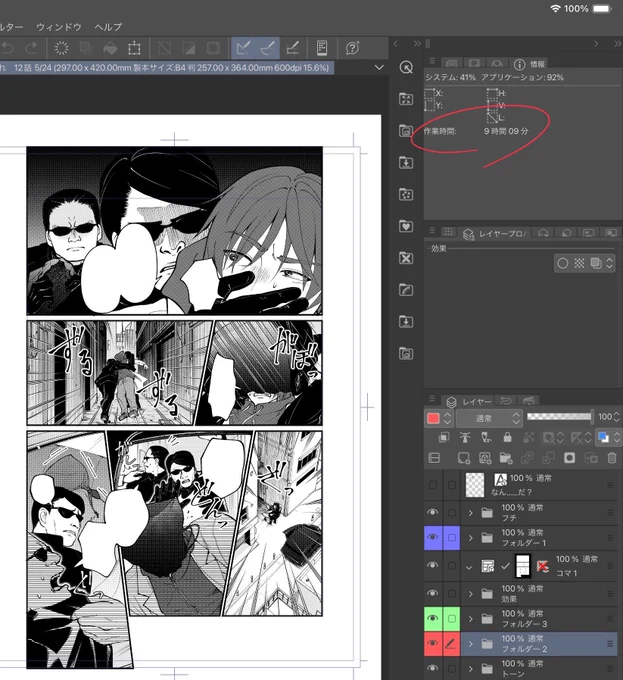
Task: Click the Create Layer Mask icon
Action: point(569,458)
